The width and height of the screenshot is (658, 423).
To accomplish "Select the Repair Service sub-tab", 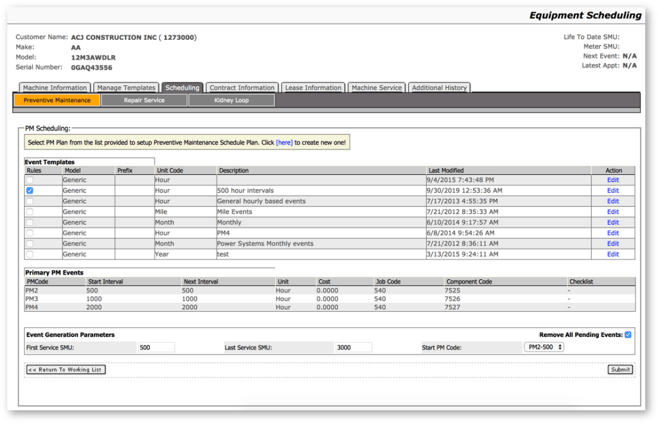I will [x=144, y=100].
